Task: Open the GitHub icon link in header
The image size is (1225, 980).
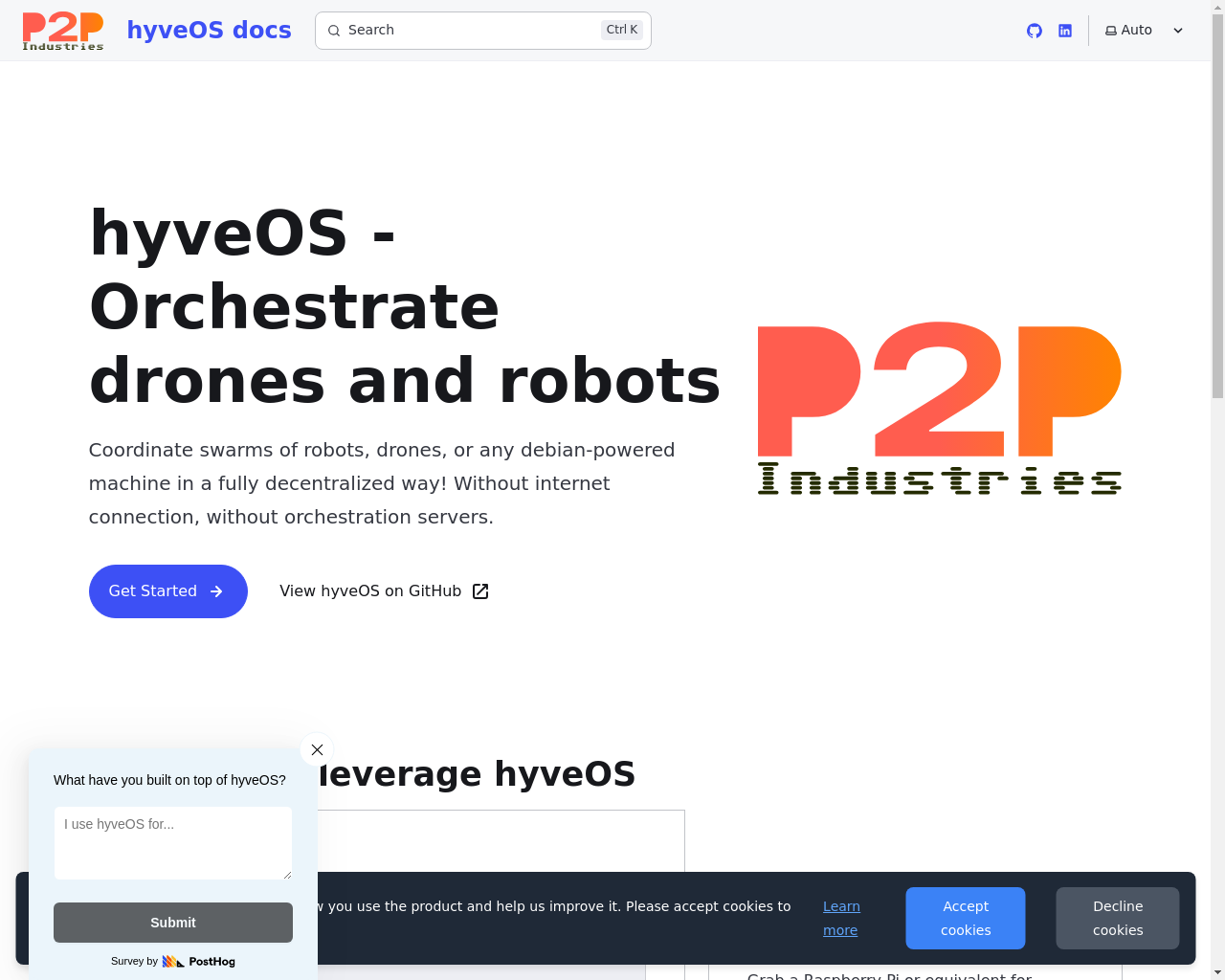Action: pos(1035,31)
